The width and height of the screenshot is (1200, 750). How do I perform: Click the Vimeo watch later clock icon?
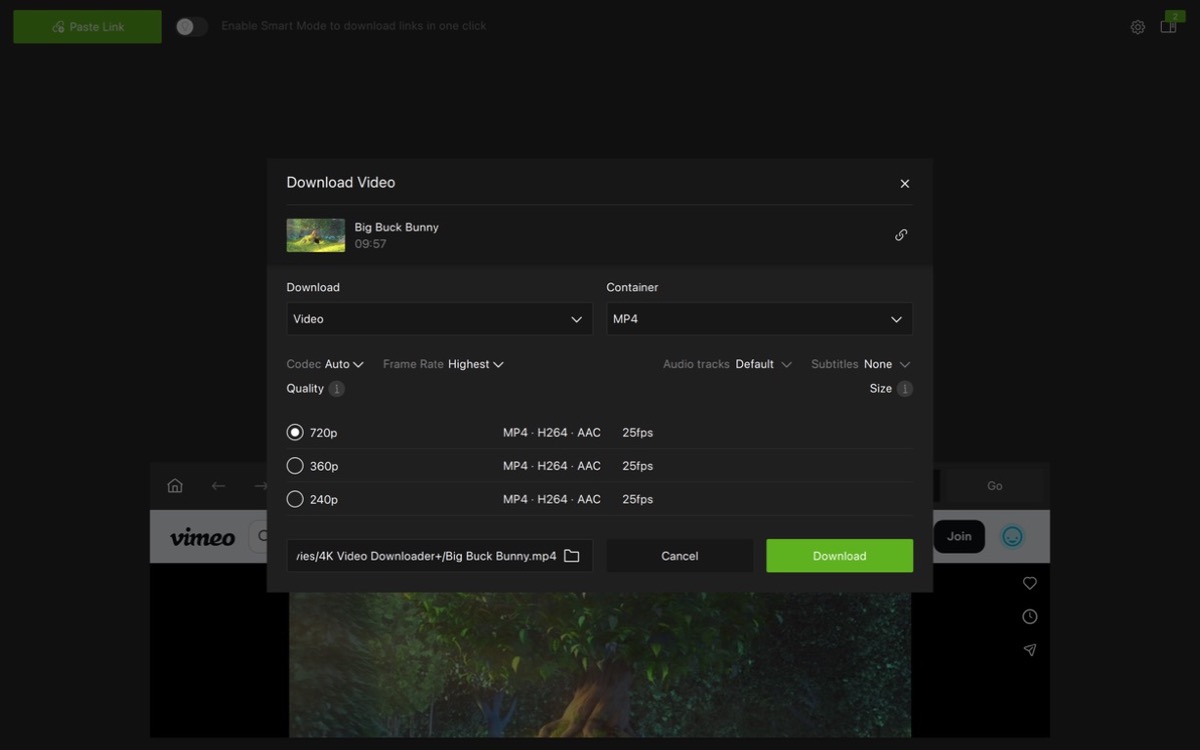tap(1030, 617)
